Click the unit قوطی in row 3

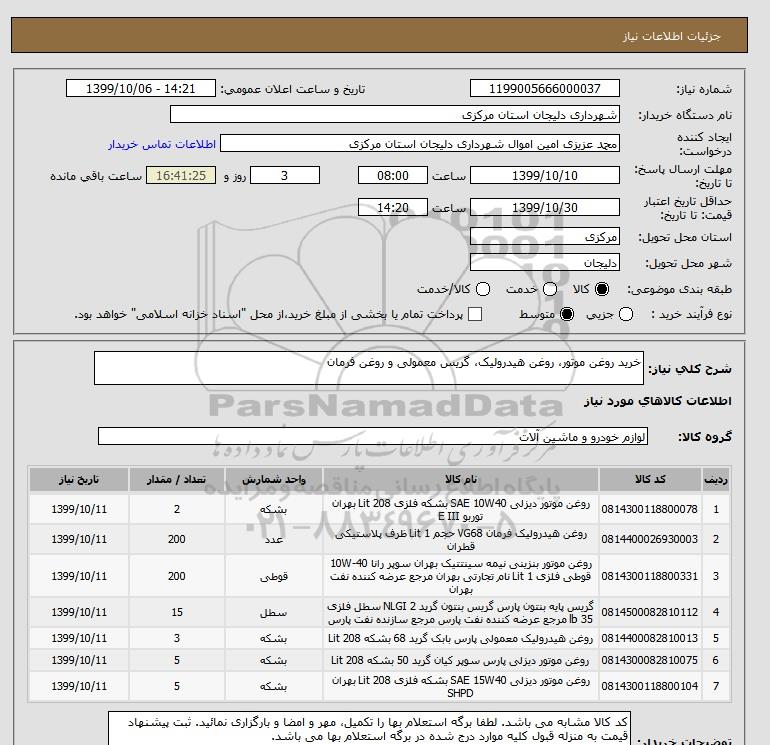coord(274,577)
